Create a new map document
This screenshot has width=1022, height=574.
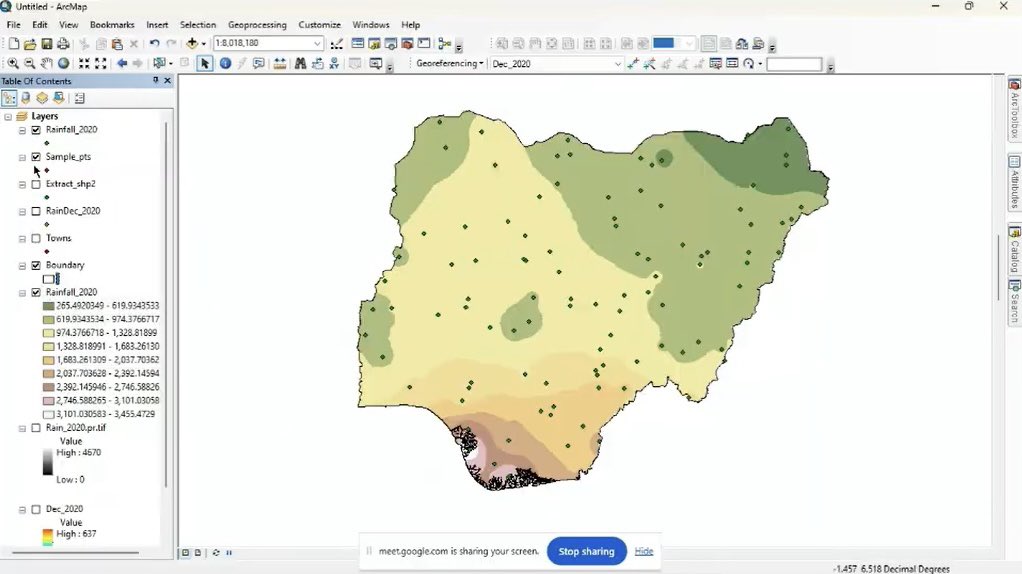point(14,44)
